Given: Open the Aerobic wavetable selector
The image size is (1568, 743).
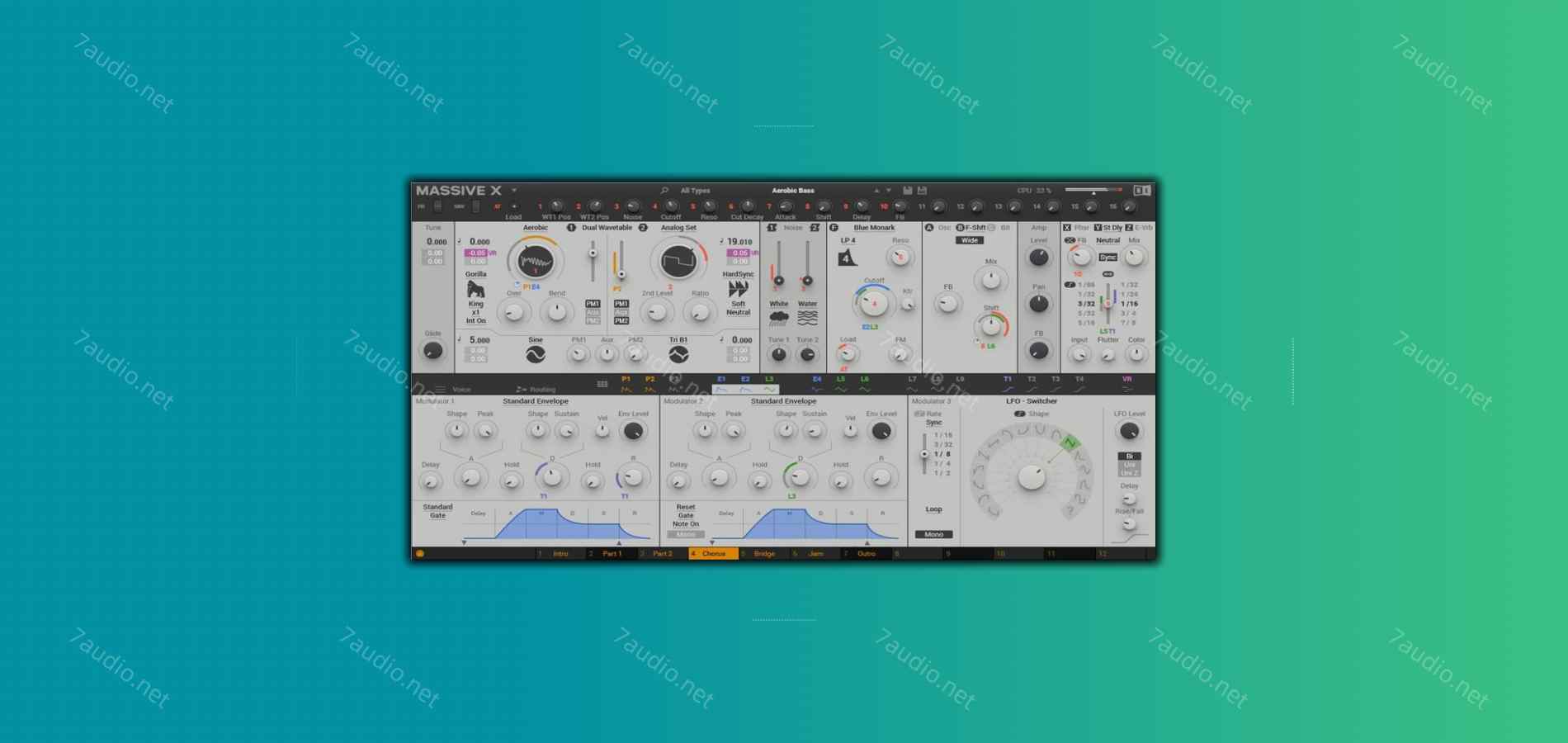Looking at the screenshot, I should (535, 228).
